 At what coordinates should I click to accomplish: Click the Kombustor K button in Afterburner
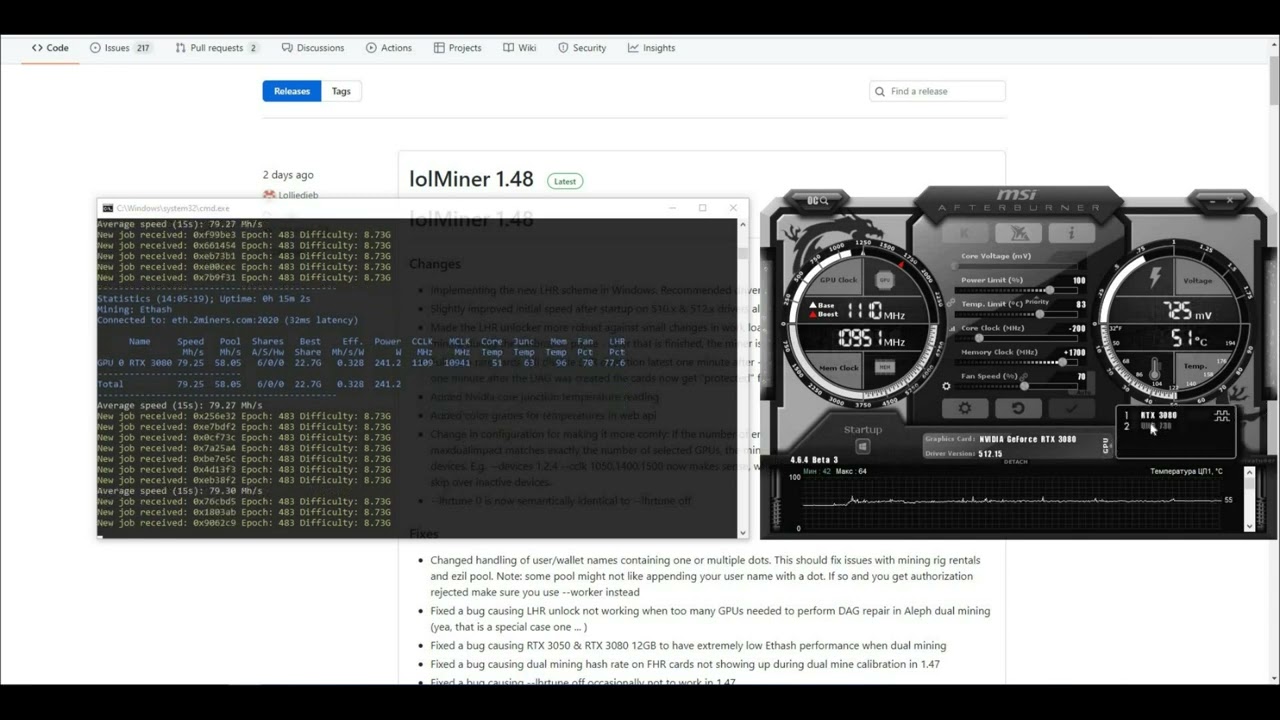(964, 232)
